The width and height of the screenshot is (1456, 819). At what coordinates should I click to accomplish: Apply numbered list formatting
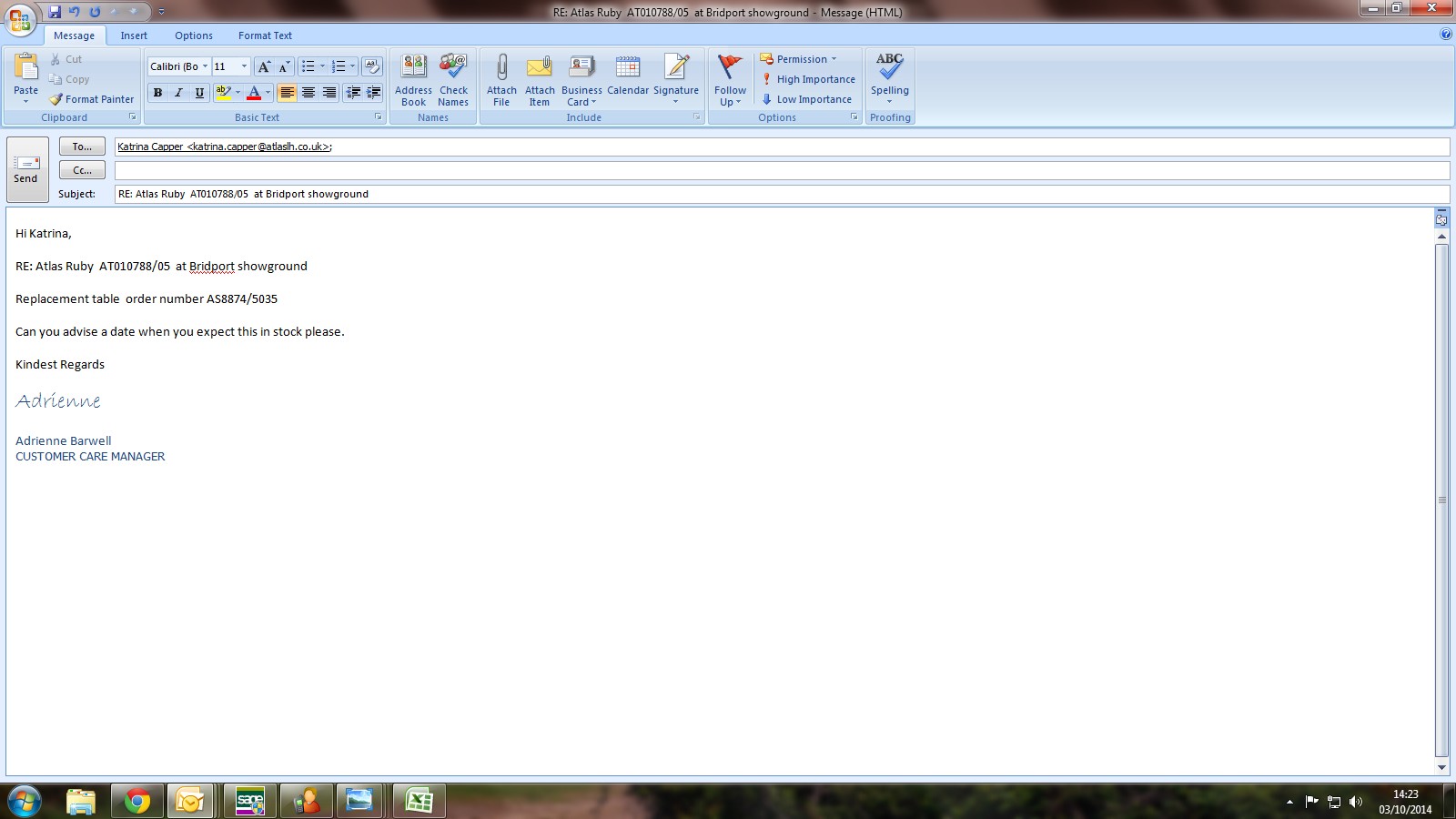click(x=339, y=66)
